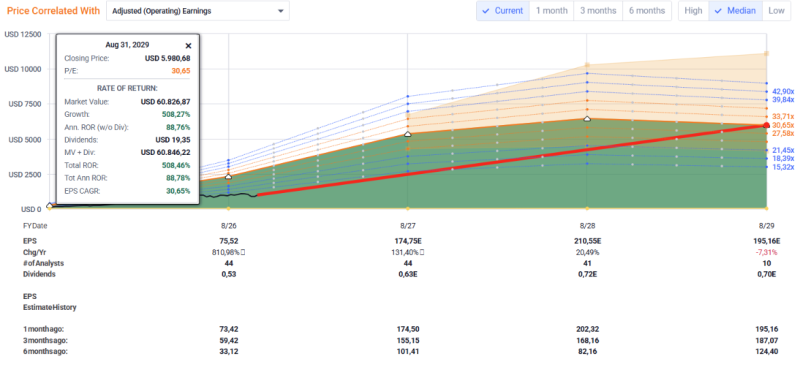Open the Adjusted (Operating) Earnings dropdown
The width and height of the screenshot is (800, 367).
point(197,11)
